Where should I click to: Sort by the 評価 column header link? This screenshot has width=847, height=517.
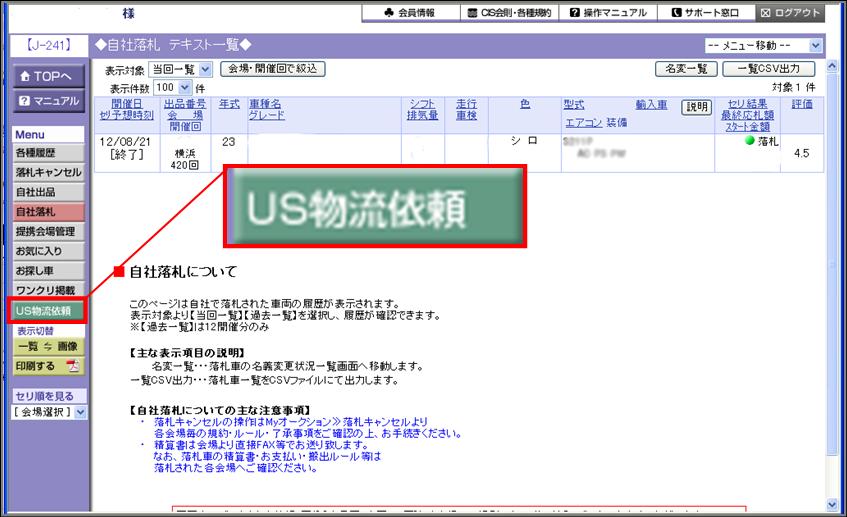pos(801,104)
